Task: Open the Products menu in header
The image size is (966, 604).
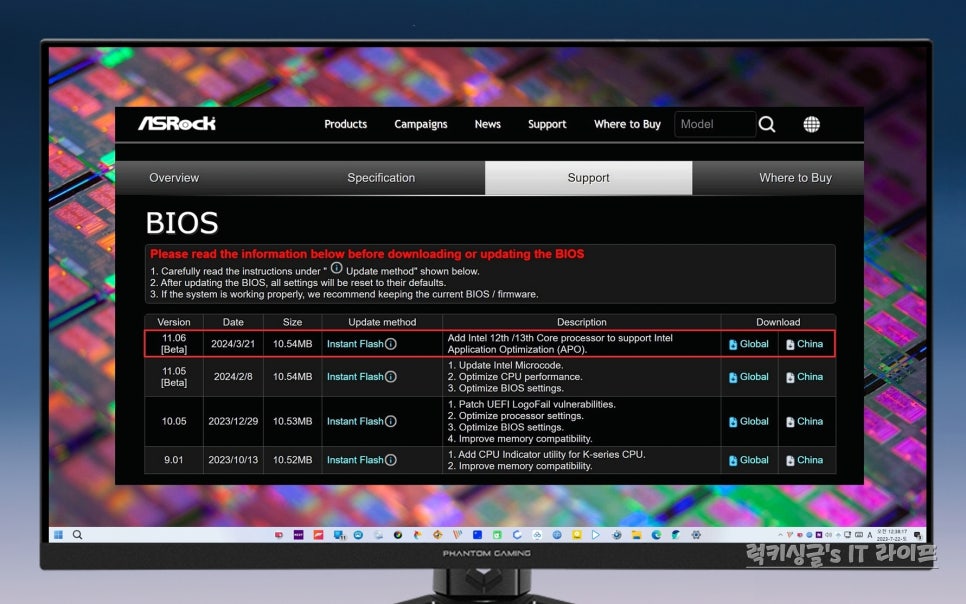Action: coord(345,124)
